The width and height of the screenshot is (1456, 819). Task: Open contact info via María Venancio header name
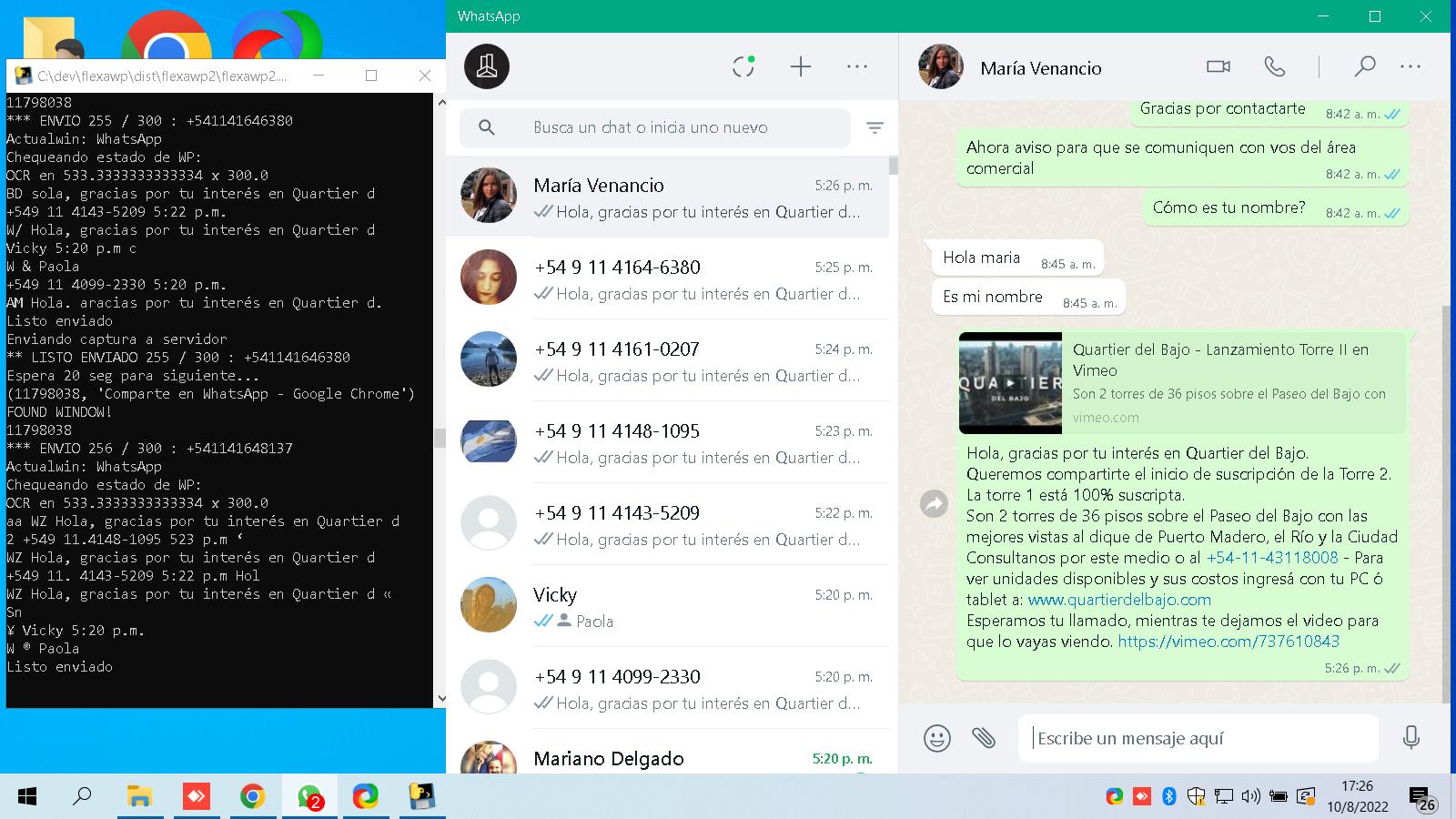click(1041, 68)
